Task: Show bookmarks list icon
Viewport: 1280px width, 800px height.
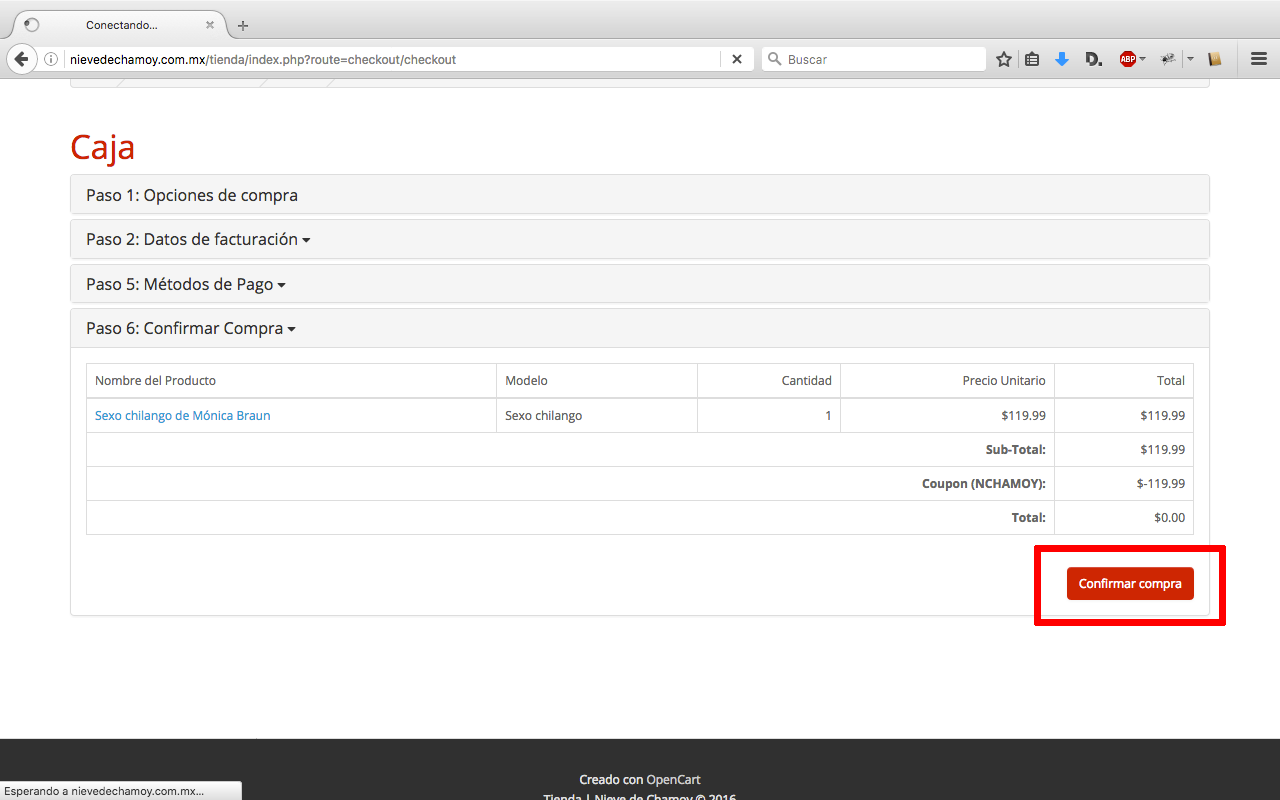Action: point(1032,59)
